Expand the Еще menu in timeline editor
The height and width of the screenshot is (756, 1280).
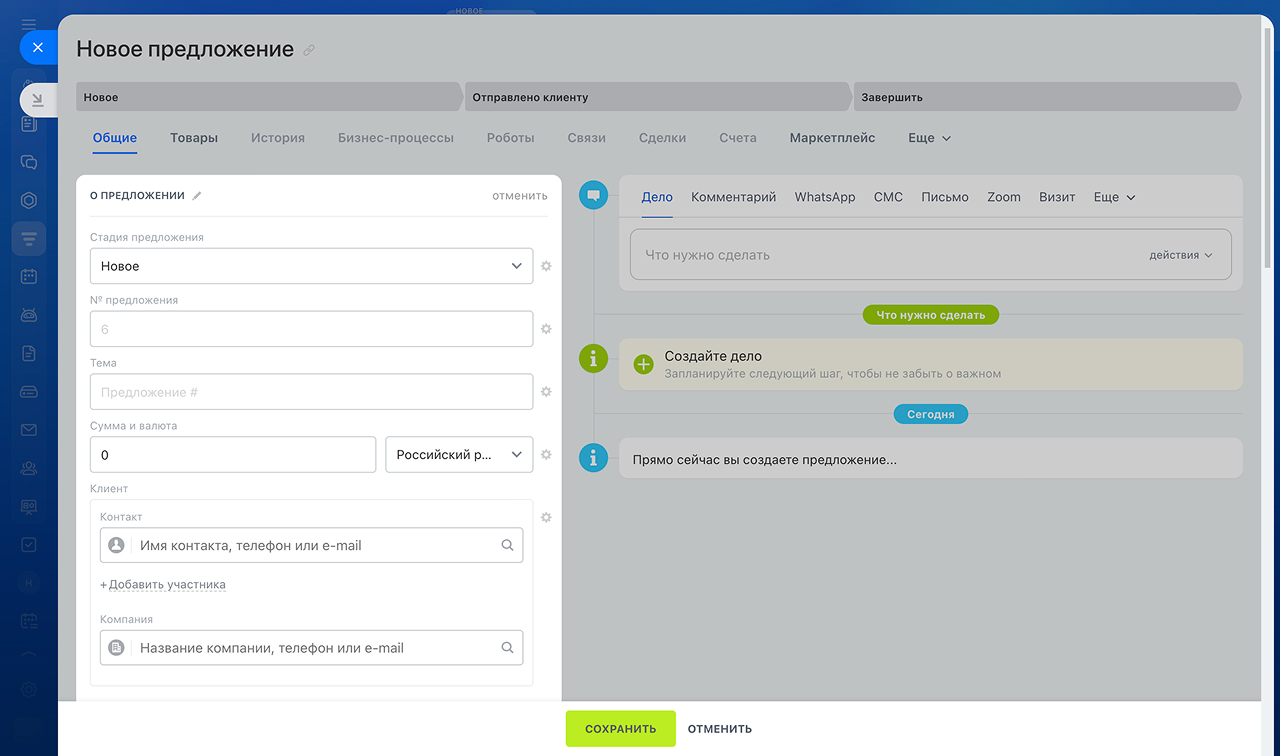pyautogui.click(x=1114, y=197)
